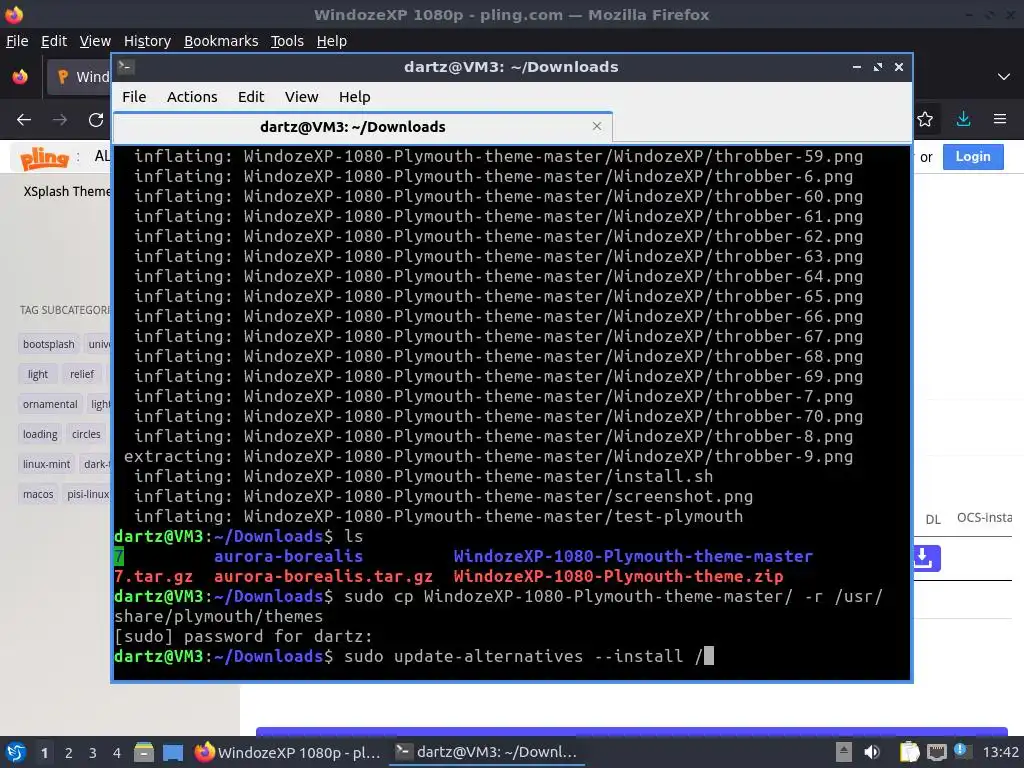Click the pling logo
This screenshot has width=1024, height=768.
tap(44, 157)
